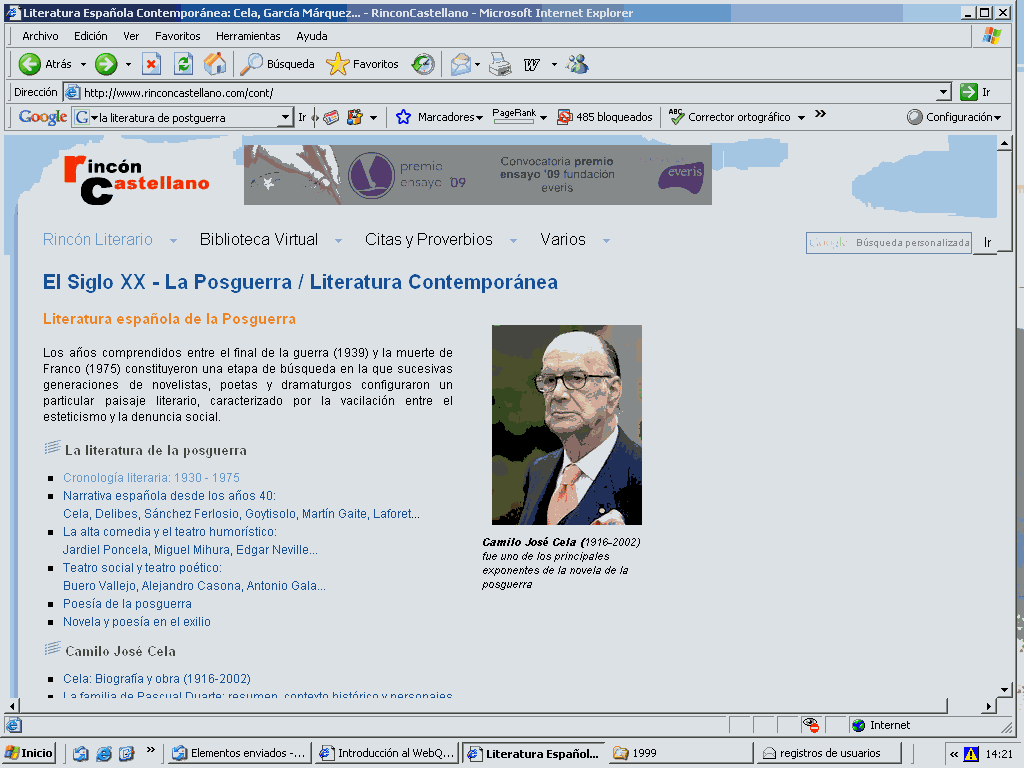Expand the Rincón Literario menu arrow

point(173,240)
